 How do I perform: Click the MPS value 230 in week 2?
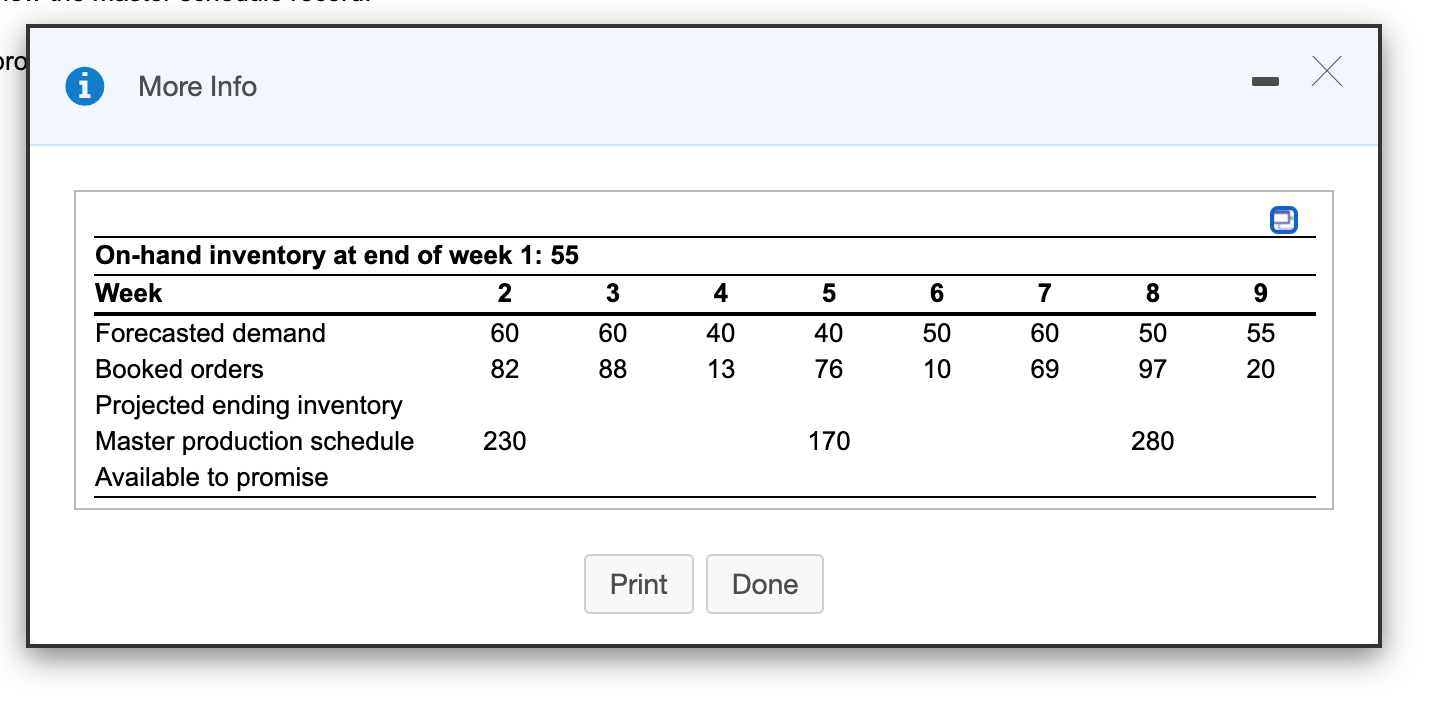point(505,441)
